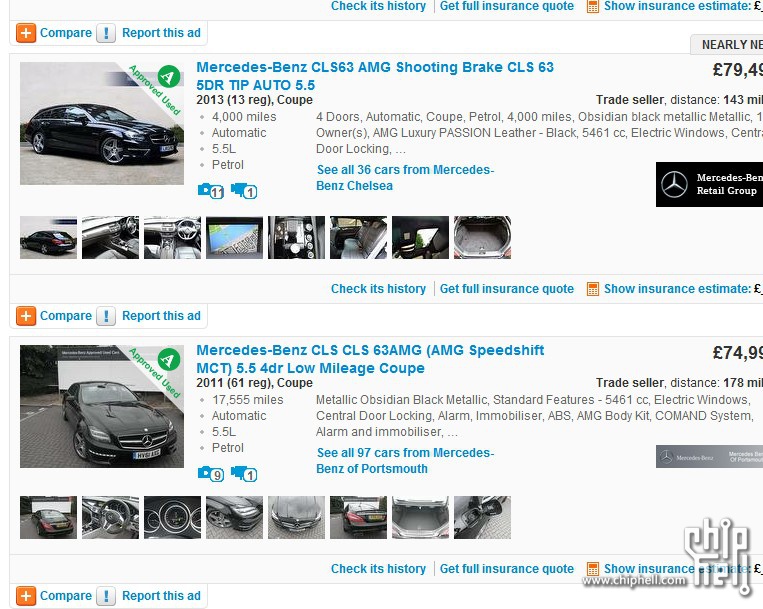Open the video icon for Shooting Brake listing
763x609 pixels.
tap(244, 191)
